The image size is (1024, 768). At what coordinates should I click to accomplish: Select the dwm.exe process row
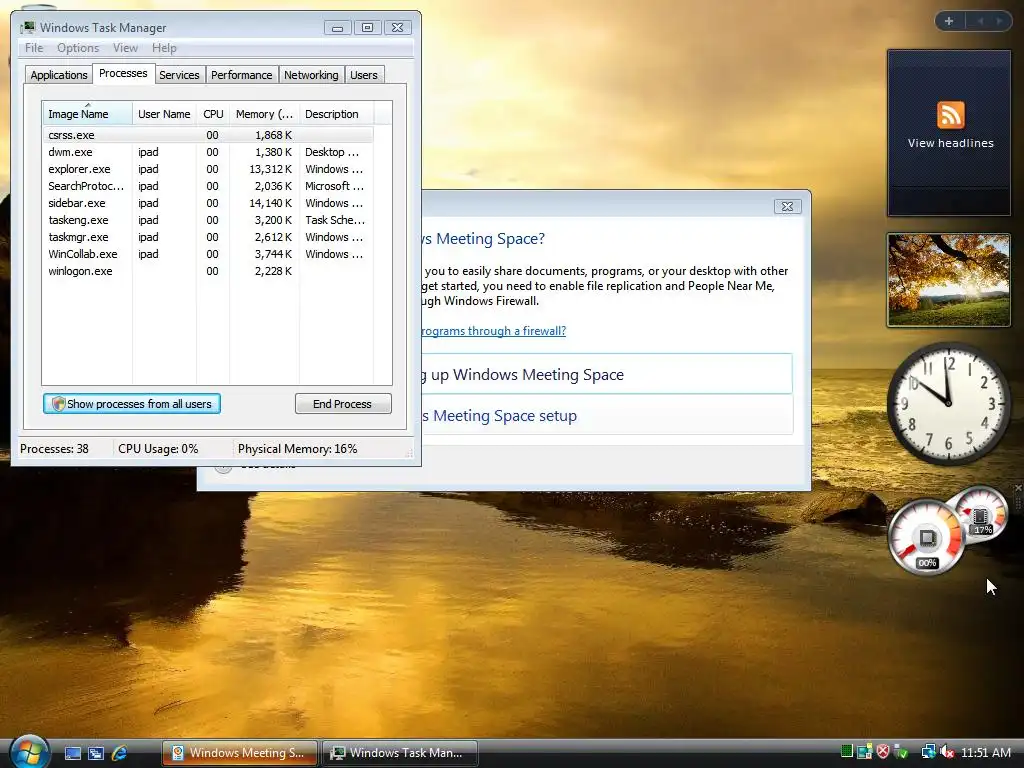[208, 152]
